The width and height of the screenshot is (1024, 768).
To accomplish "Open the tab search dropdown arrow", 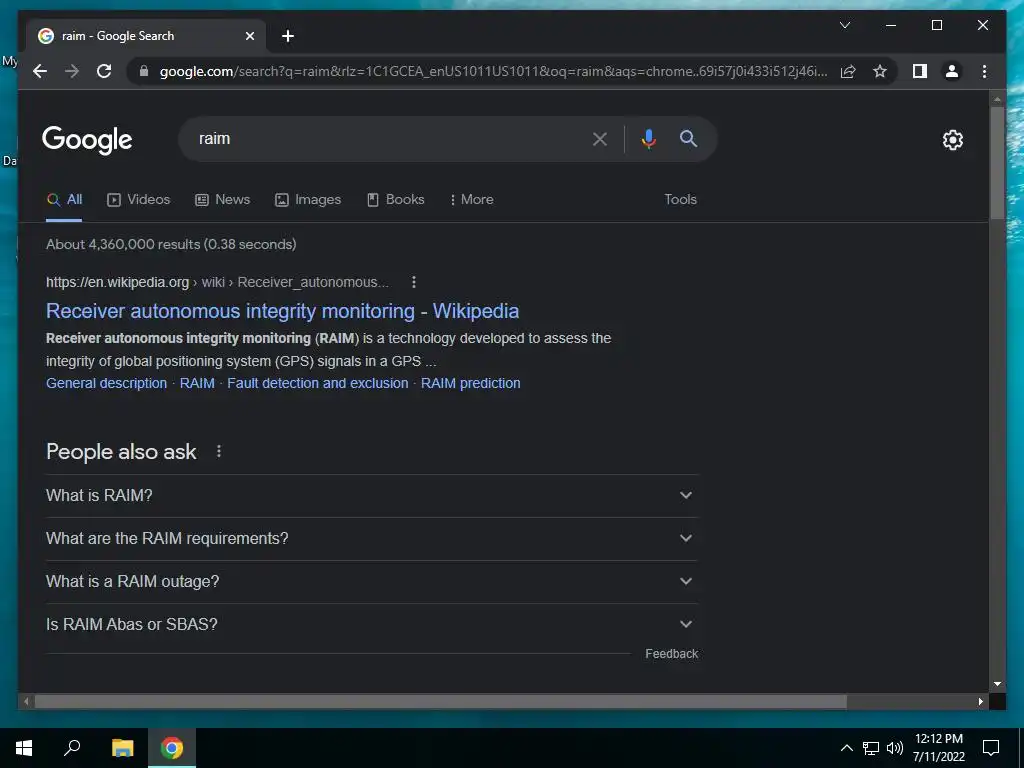I will 844,25.
